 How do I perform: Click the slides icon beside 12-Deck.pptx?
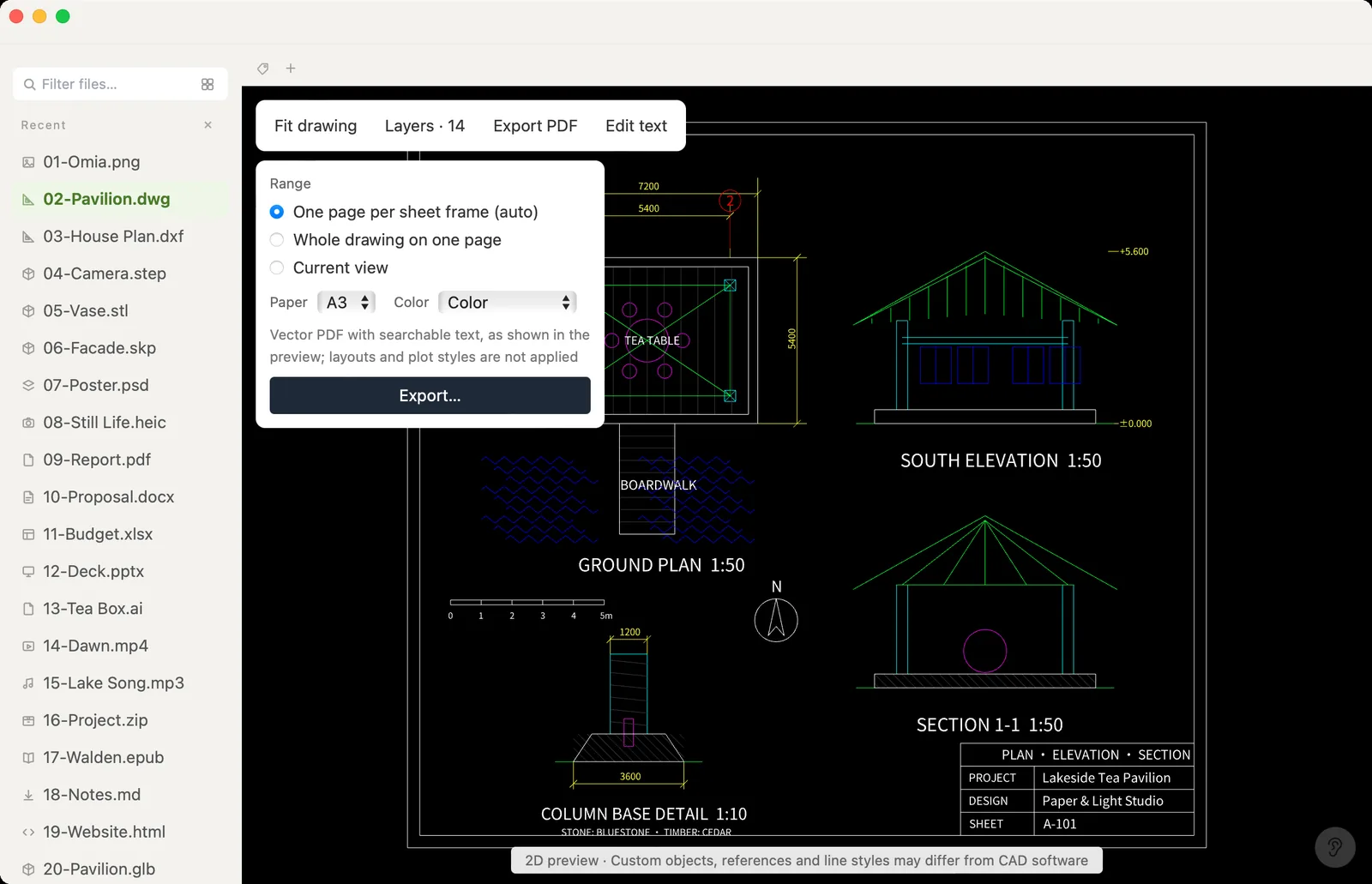tap(28, 571)
